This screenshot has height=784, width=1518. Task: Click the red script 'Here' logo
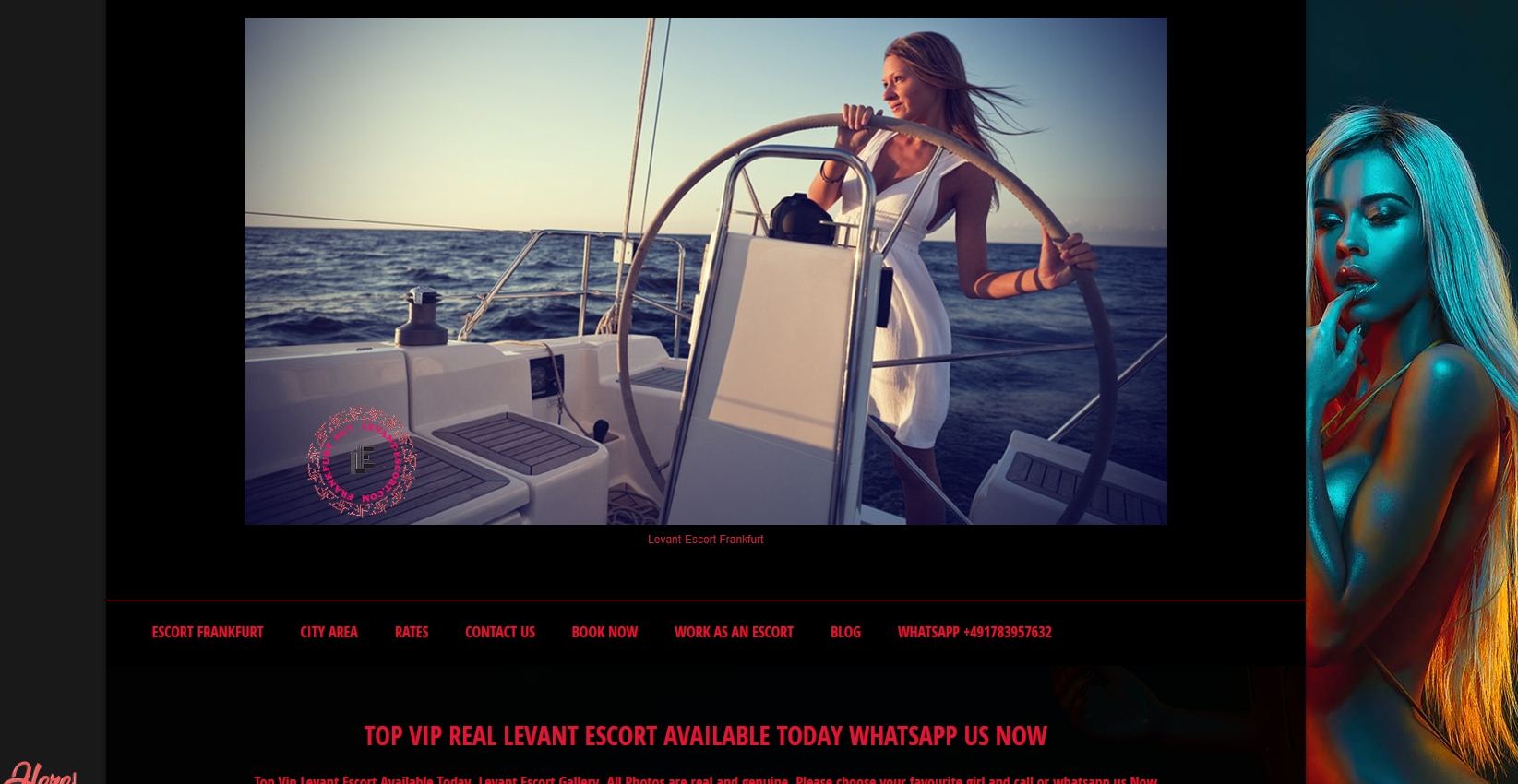[40, 773]
